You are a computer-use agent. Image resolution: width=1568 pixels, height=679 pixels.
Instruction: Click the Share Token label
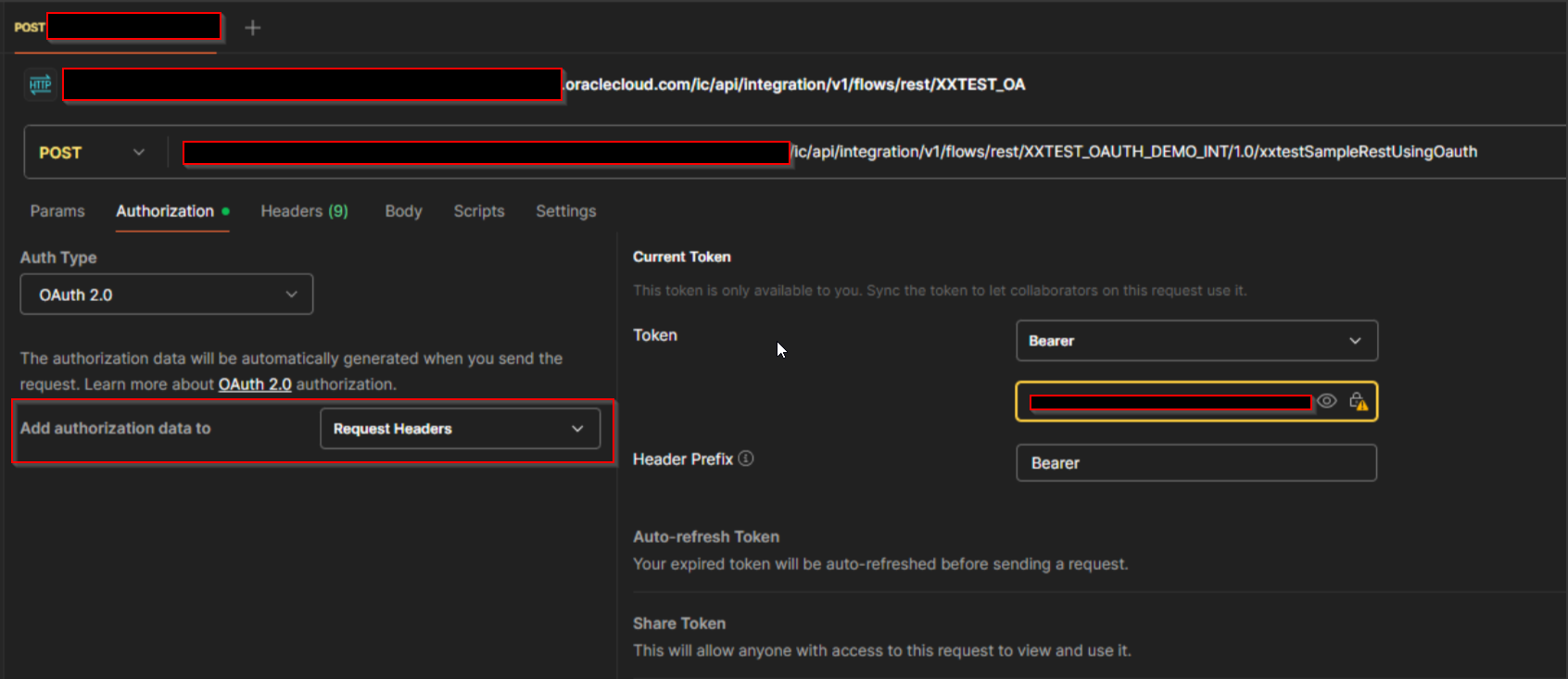pos(679,623)
